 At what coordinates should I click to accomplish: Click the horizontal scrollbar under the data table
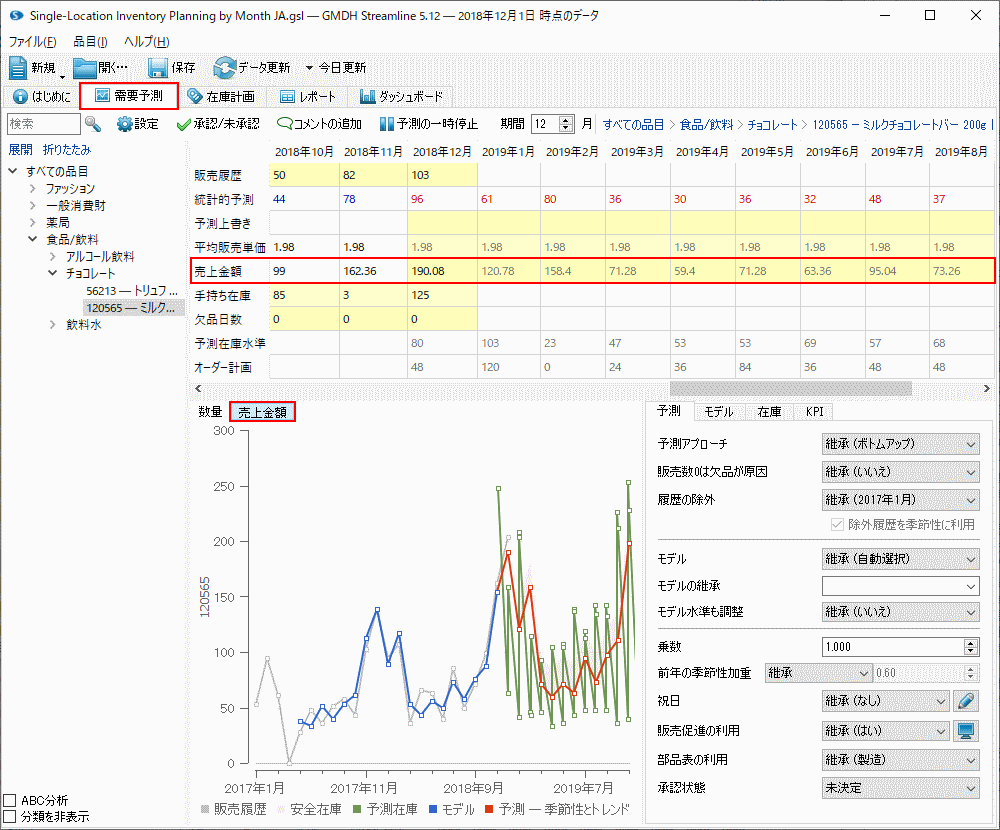[790, 388]
